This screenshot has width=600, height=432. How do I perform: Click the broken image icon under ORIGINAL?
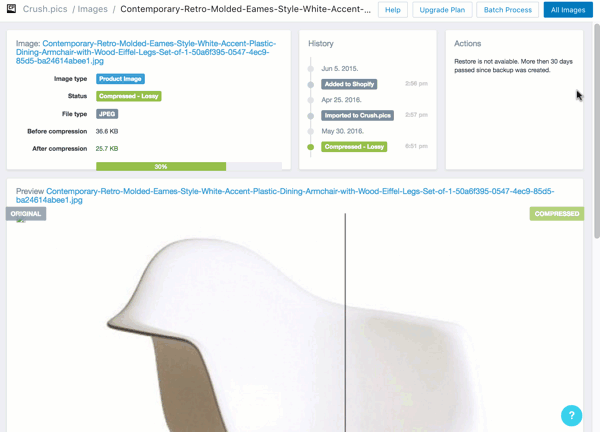point(21,220)
